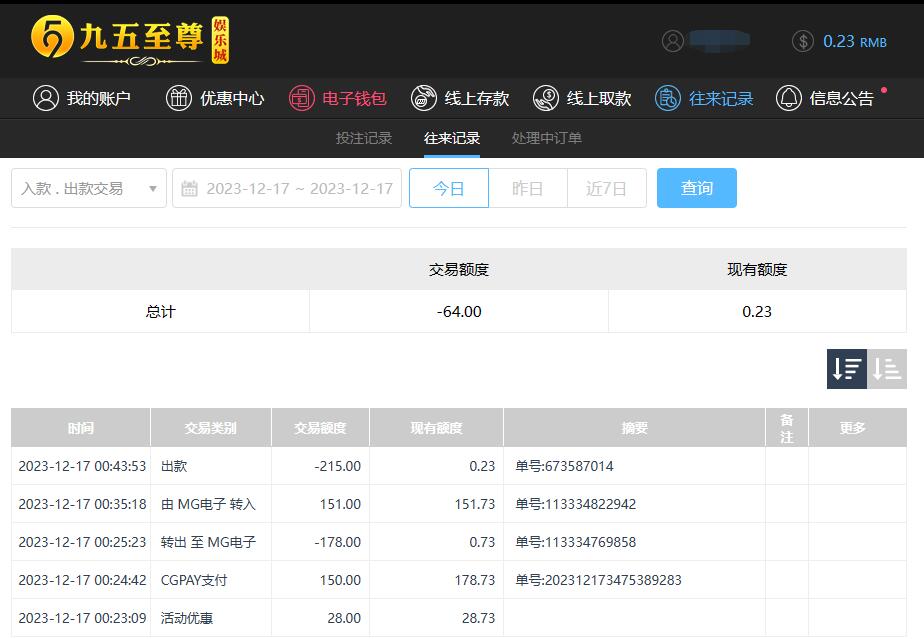Image resolution: width=924 pixels, height=639 pixels.
Task: Switch to 投注记录 tab
Action: 364,138
